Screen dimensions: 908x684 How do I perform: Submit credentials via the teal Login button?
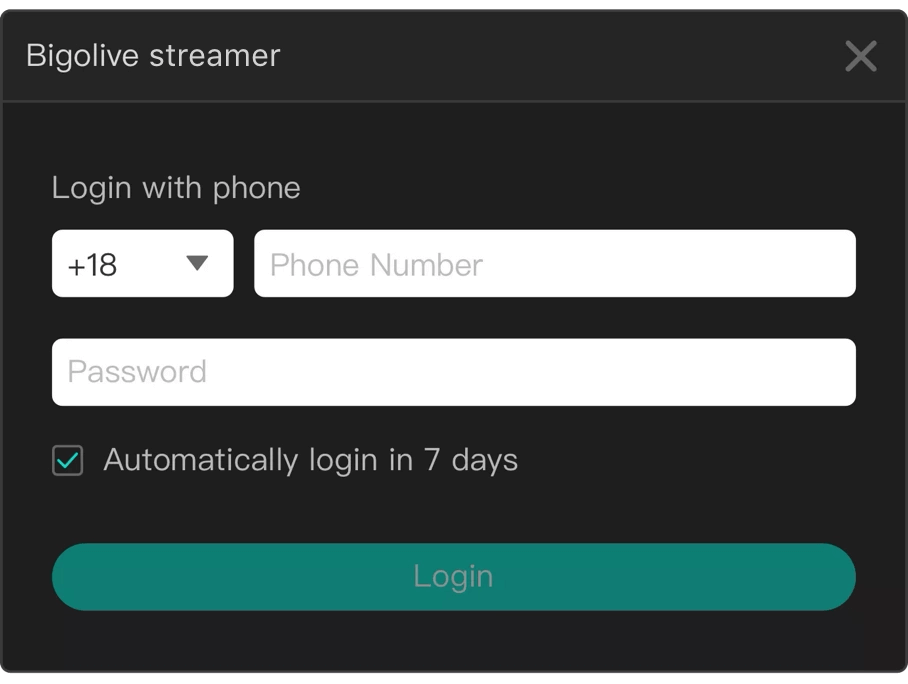coord(454,576)
